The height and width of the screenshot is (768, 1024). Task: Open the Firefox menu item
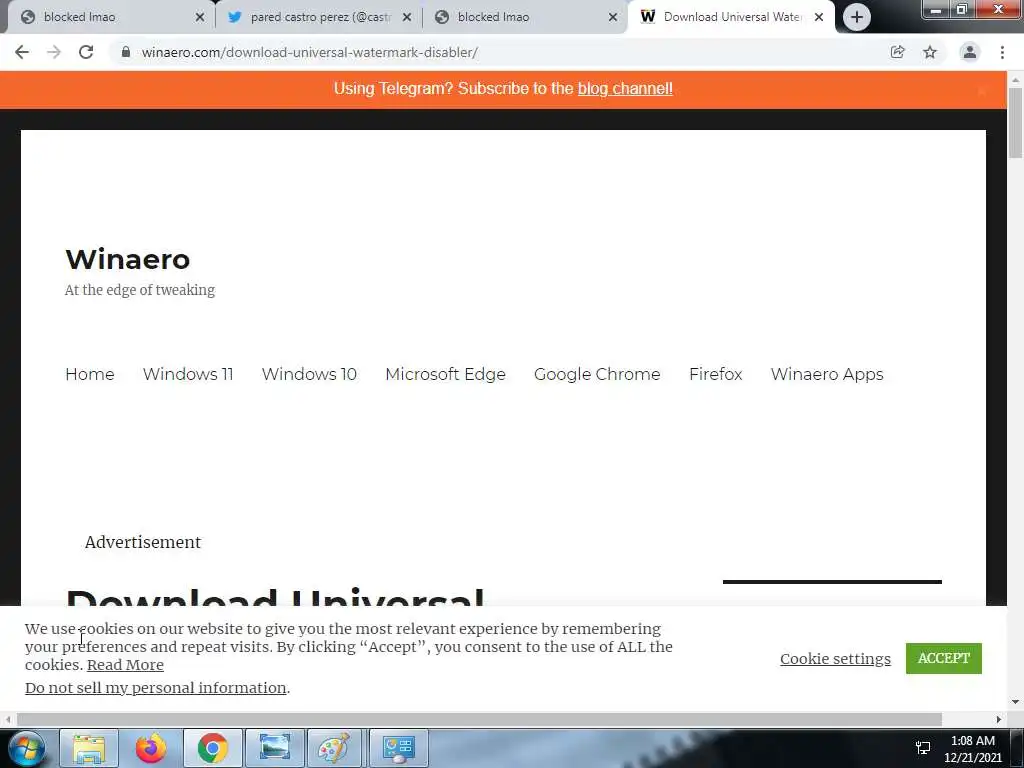point(716,374)
